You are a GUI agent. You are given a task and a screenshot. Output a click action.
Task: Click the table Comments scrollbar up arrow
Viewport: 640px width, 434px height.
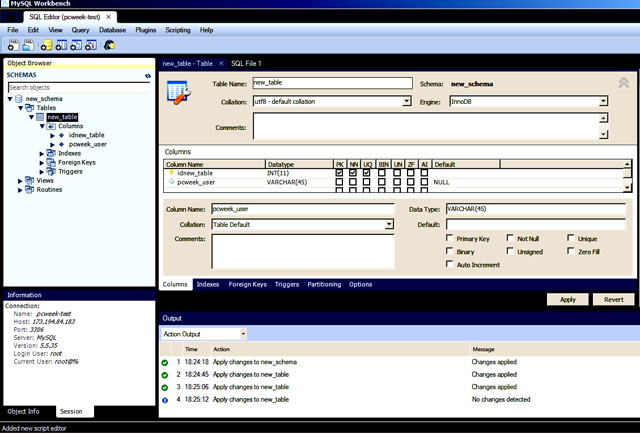(x=603, y=118)
